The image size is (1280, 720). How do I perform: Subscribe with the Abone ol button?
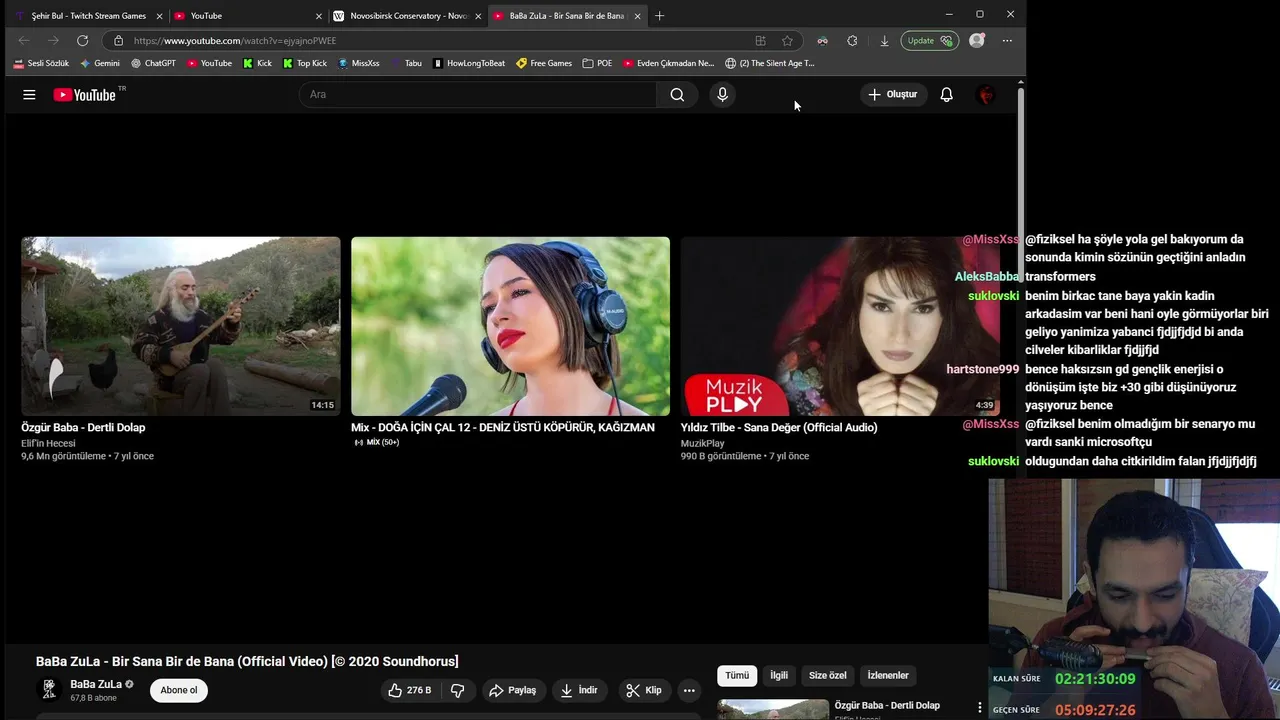[179, 690]
